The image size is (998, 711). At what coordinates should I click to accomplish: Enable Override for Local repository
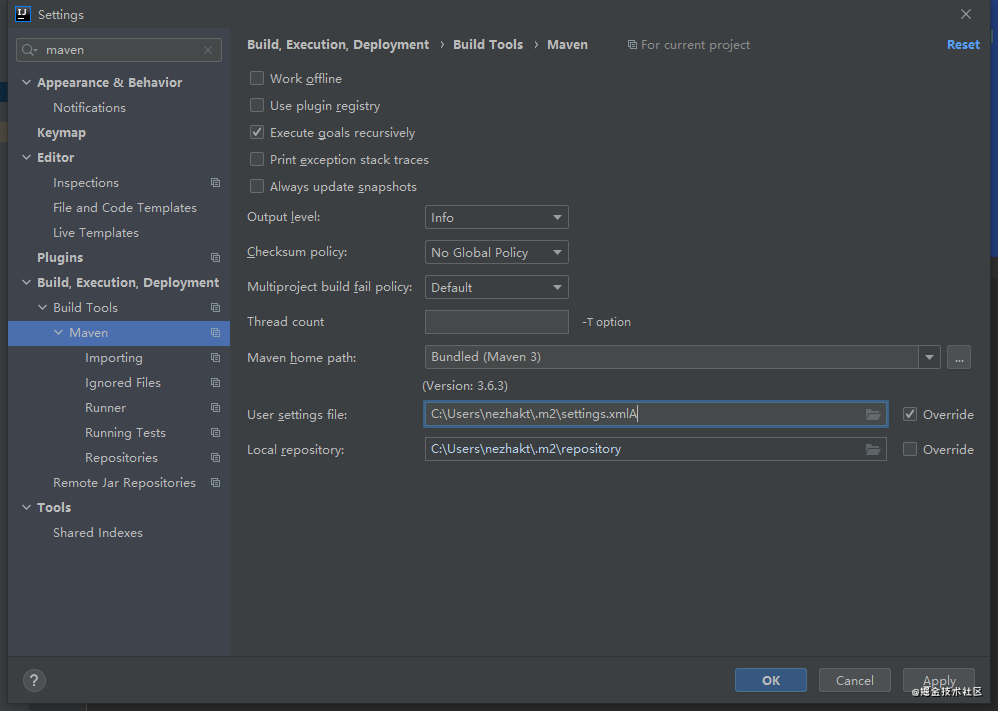pos(910,449)
